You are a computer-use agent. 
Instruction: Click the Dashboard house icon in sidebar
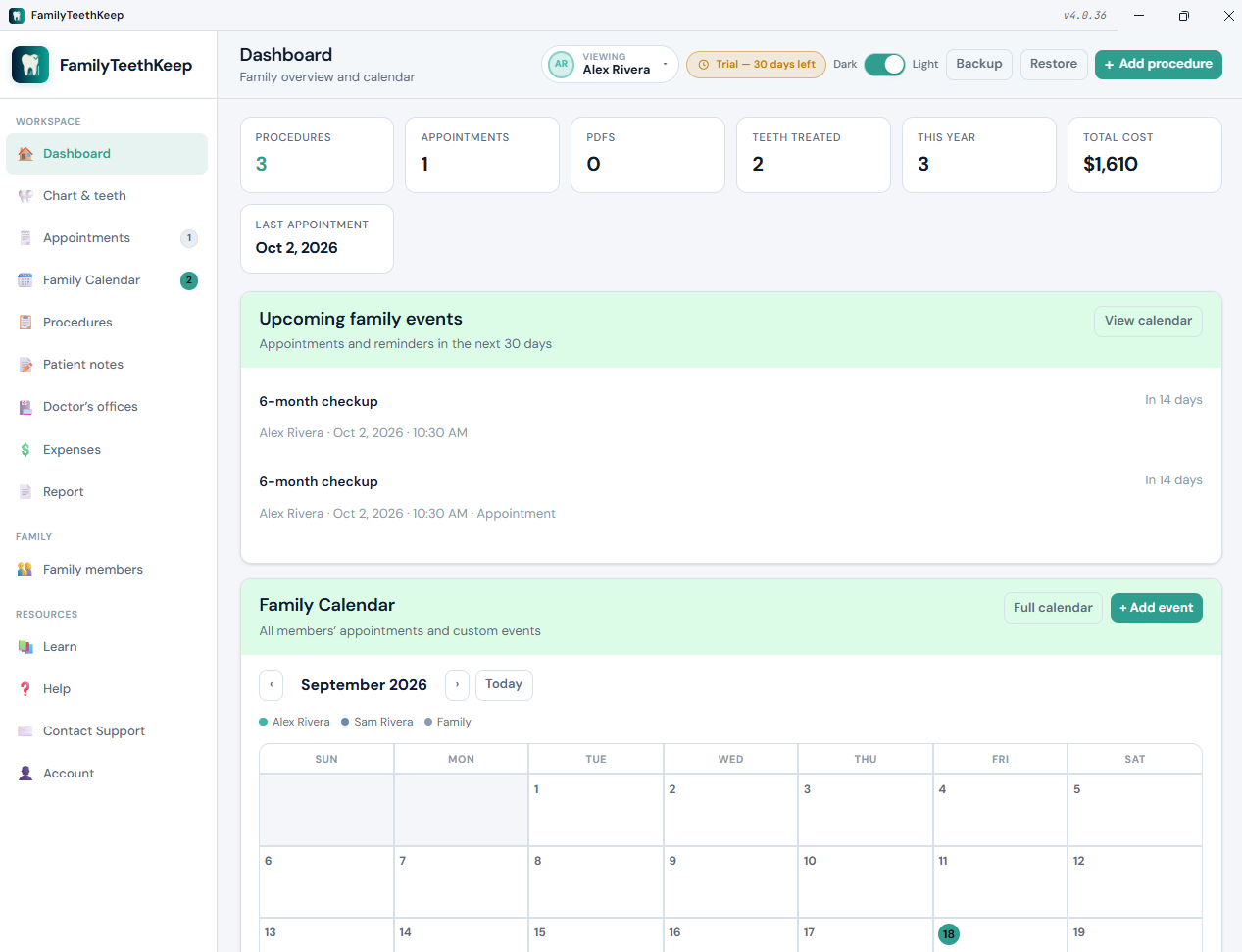(x=25, y=154)
